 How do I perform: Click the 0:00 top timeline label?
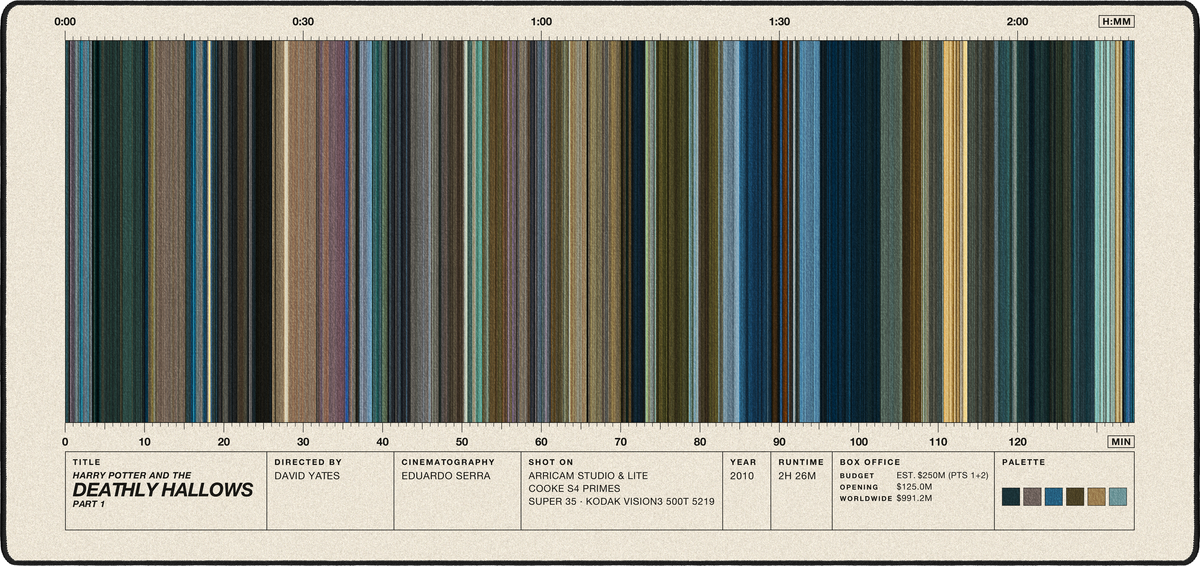65,21
